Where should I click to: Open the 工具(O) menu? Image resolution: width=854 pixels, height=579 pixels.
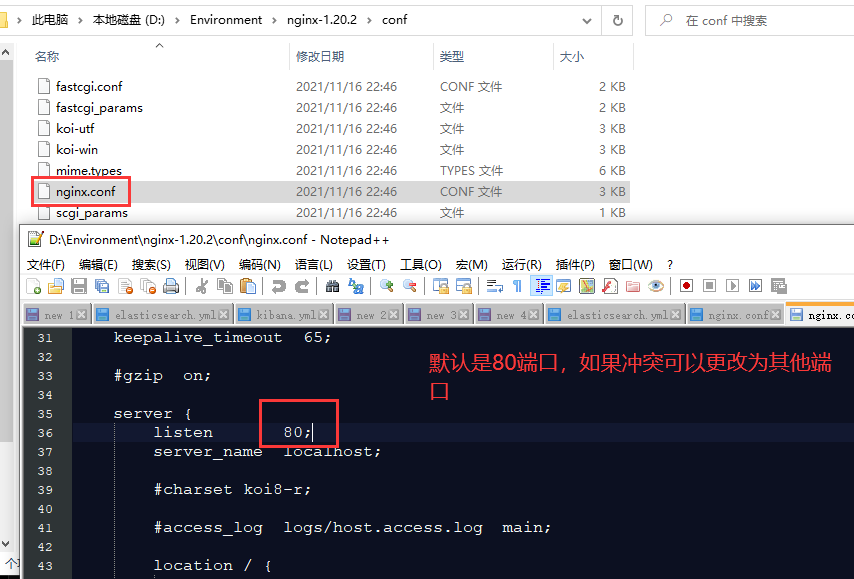coord(420,265)
